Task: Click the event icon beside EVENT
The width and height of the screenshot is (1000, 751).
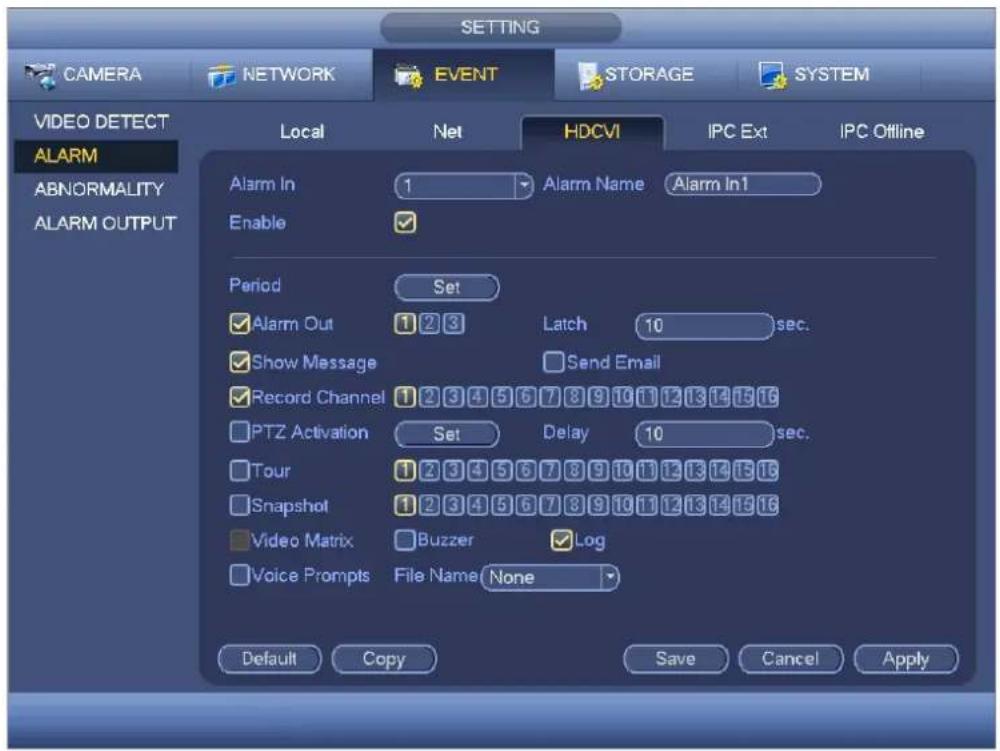Action: click(x=408, y=75)
